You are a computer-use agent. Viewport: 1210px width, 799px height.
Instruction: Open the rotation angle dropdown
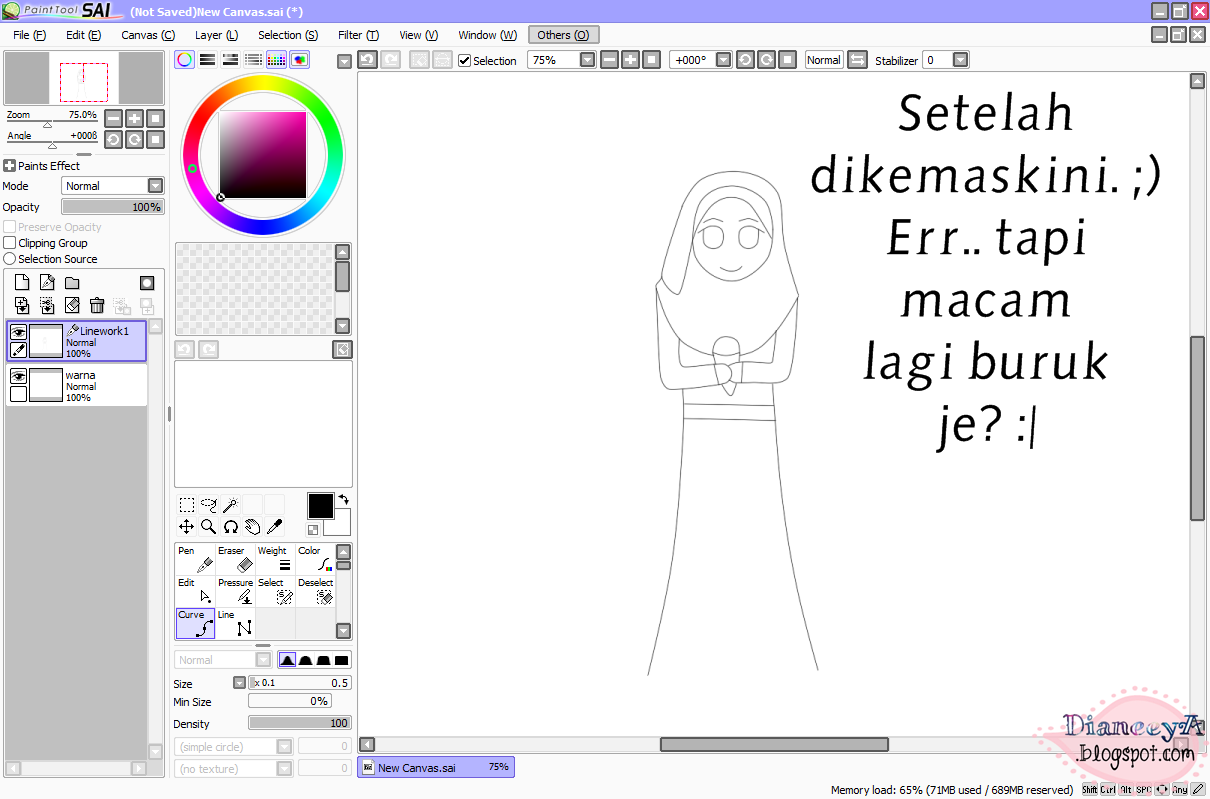(725, 60)
